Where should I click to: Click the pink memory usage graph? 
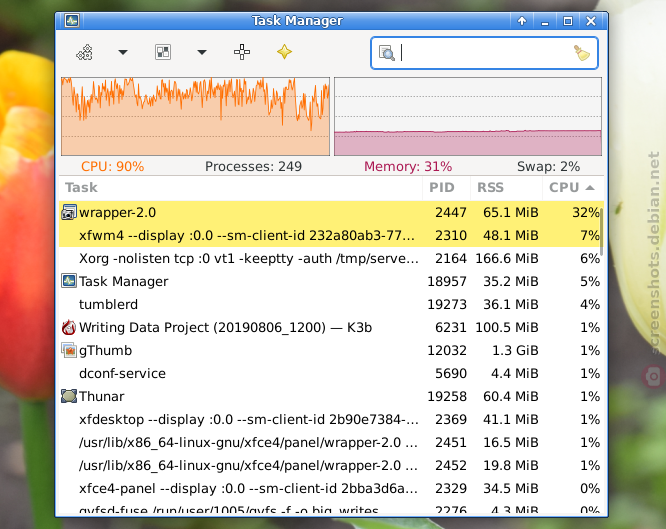468,116
